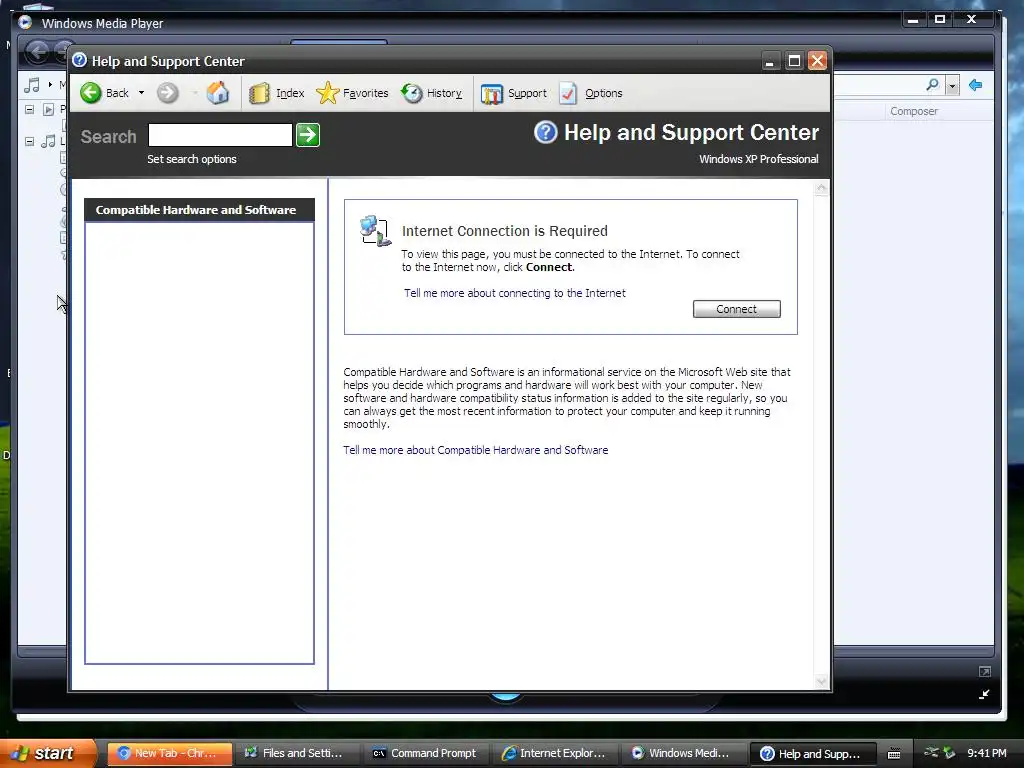
Task: Switch to Windows Media Player taskbar item
Action: (x=682, y=753)
